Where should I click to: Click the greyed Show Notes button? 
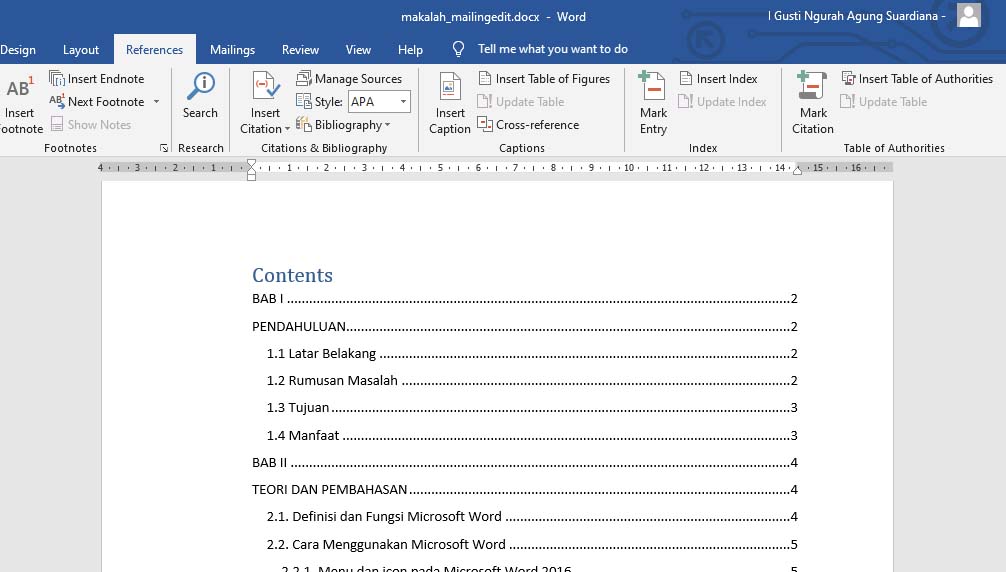click(90, 125)
